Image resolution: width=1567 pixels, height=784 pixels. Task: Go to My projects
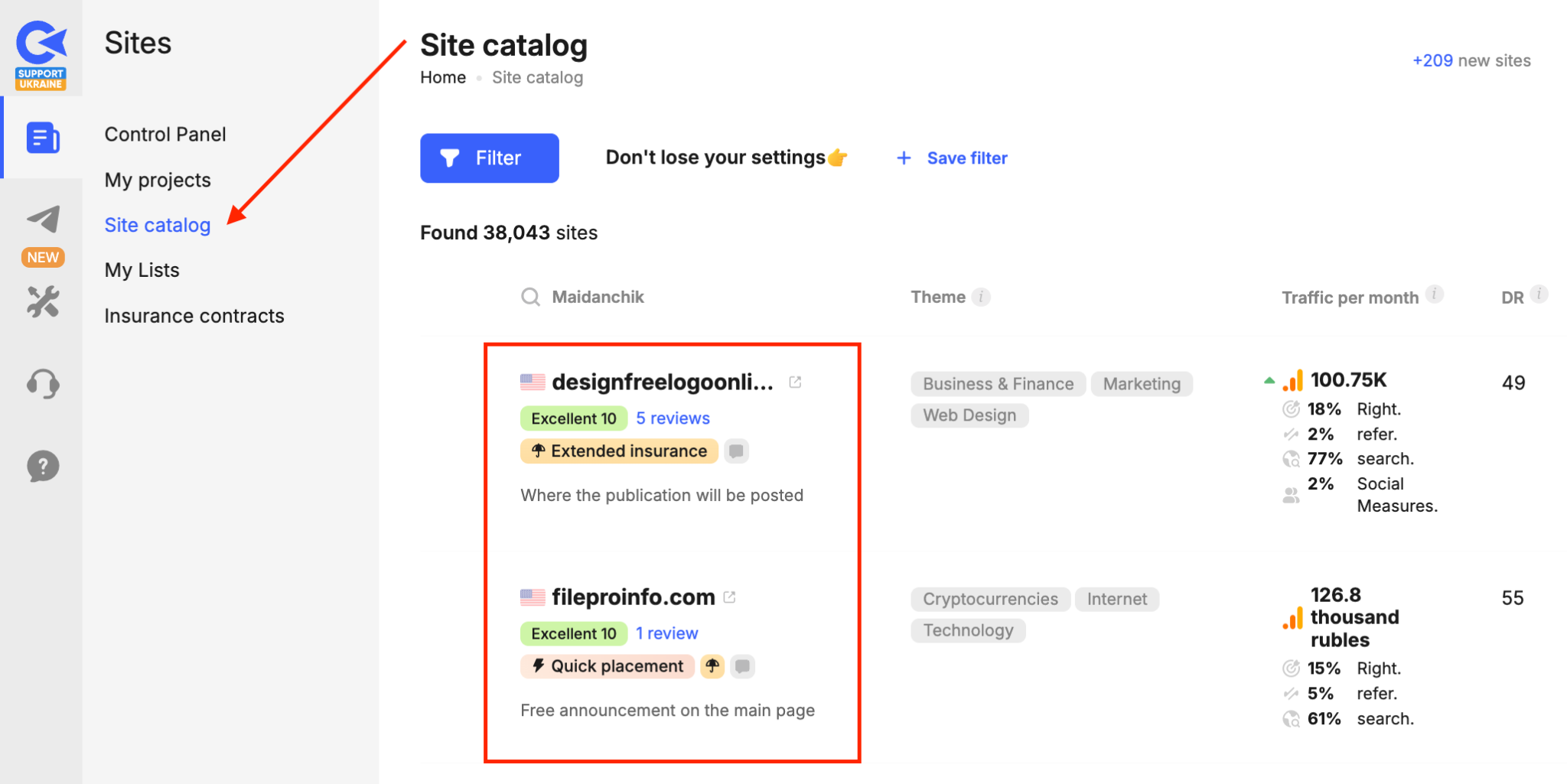158,181
